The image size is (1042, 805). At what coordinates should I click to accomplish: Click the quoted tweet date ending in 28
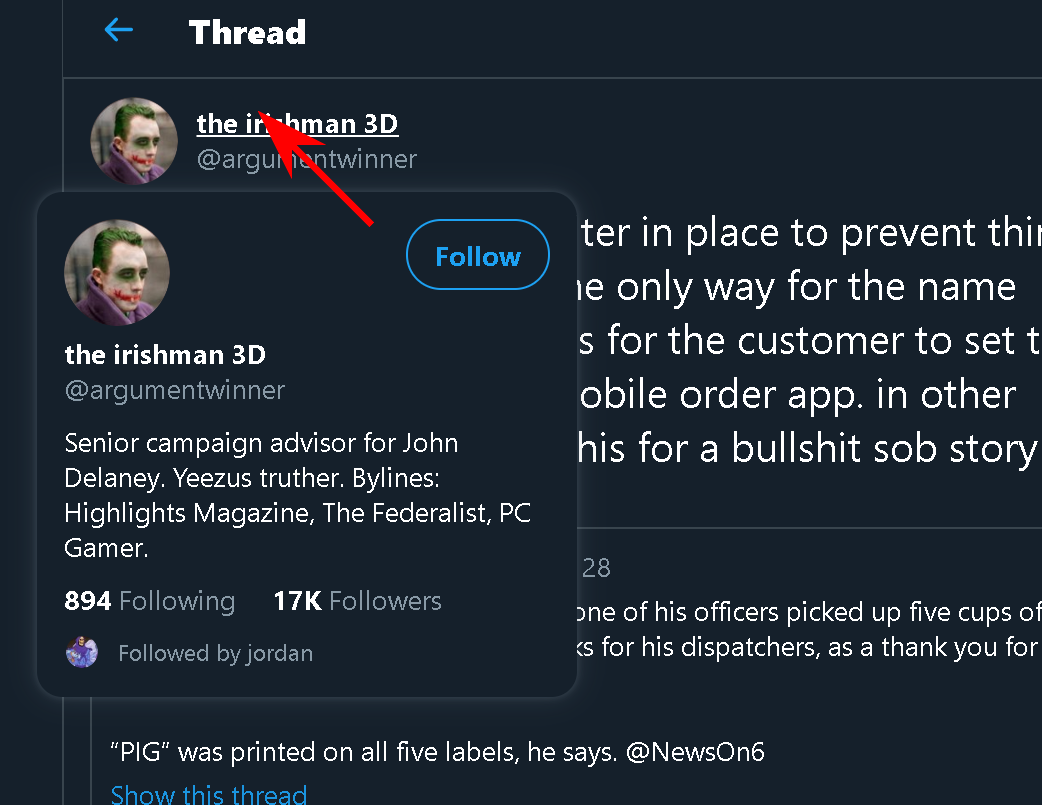pos(595,569)
